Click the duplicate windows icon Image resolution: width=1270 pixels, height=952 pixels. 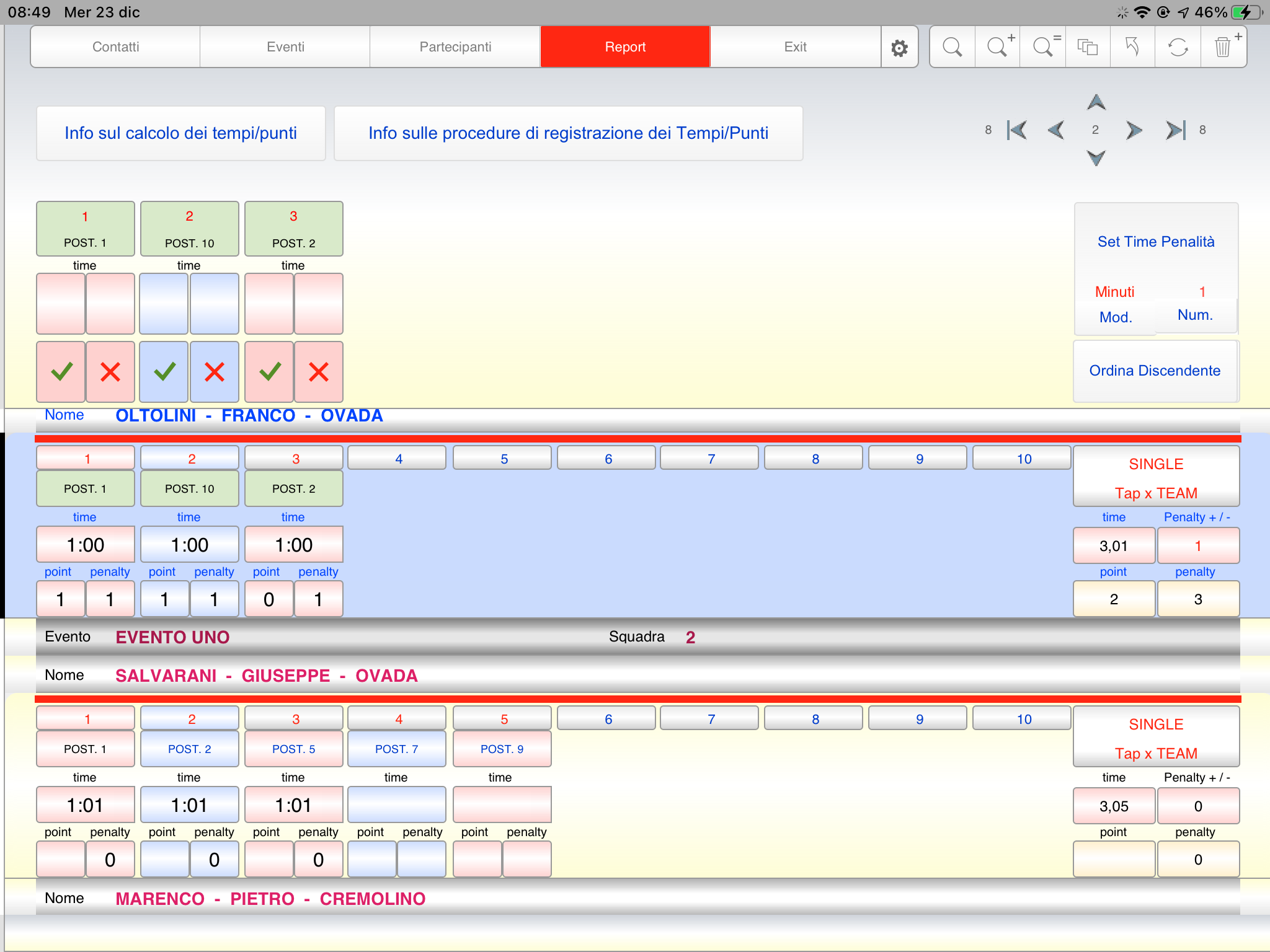1088,47
